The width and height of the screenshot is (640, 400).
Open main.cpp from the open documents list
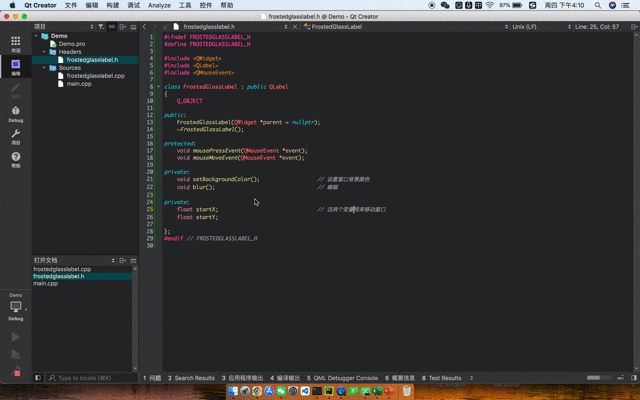click(x=46, y=283)
